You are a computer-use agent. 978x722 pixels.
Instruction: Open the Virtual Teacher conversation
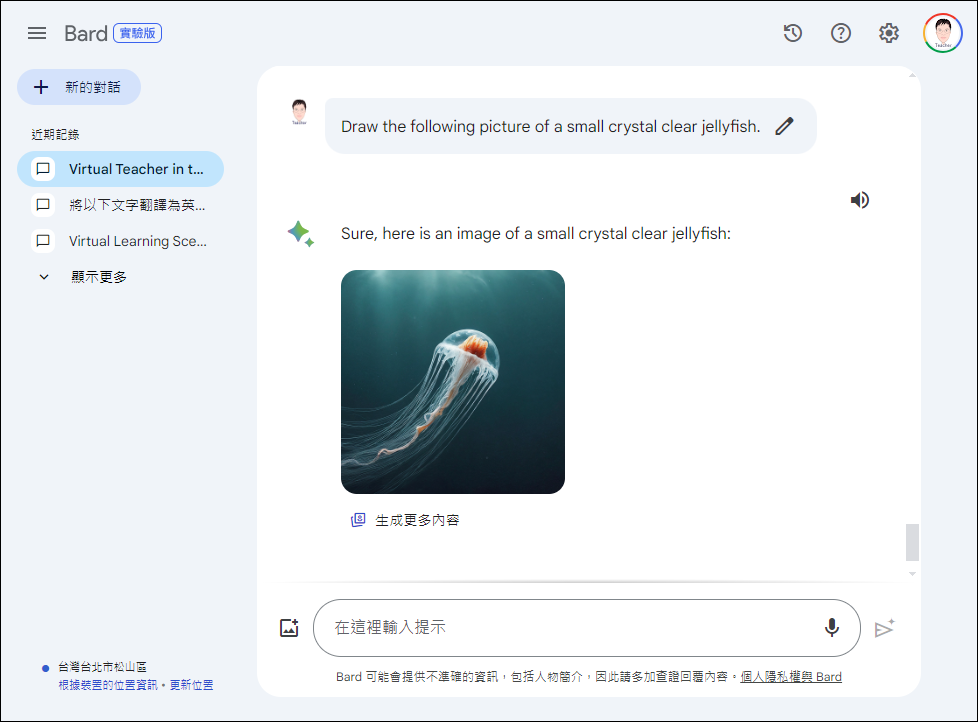[x=120, y=169]
